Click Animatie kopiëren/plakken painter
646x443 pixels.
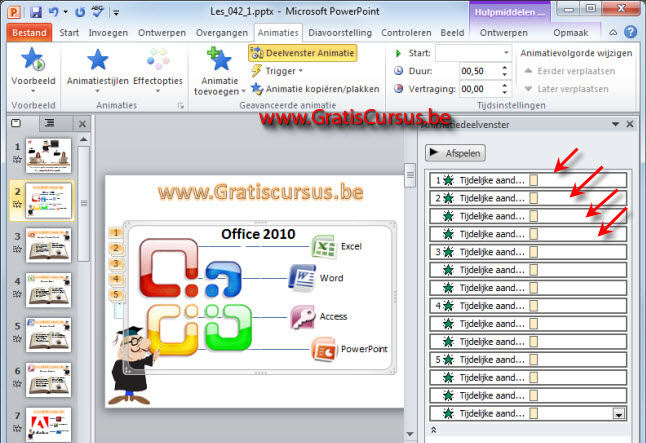click(315, 89)
